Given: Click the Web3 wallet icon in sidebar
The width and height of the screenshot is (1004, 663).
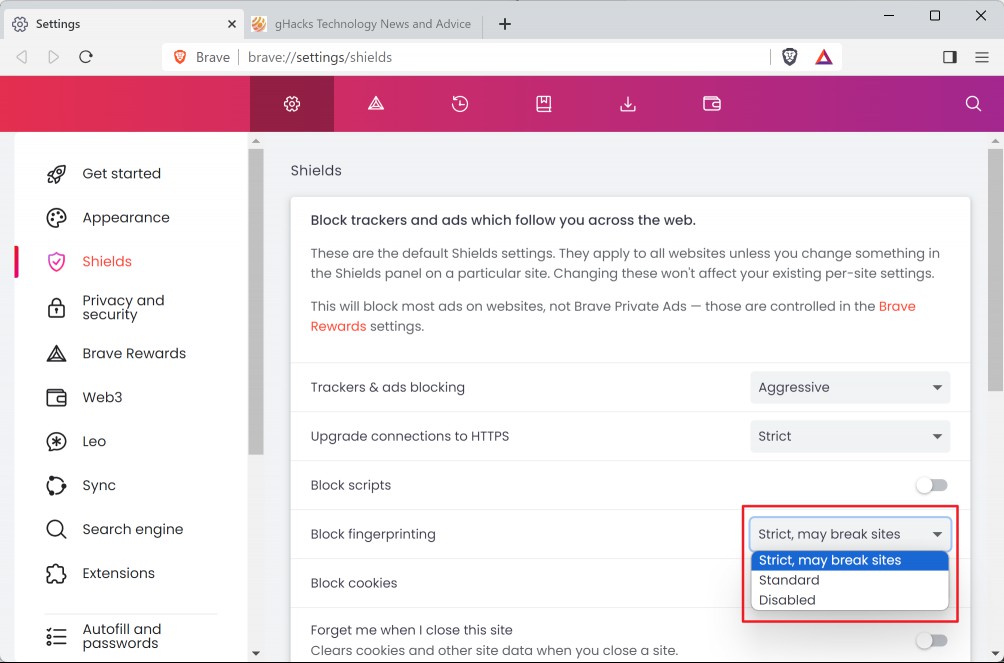Looking at the screenshot, I should pyautogui.click(x=56, y=397).
